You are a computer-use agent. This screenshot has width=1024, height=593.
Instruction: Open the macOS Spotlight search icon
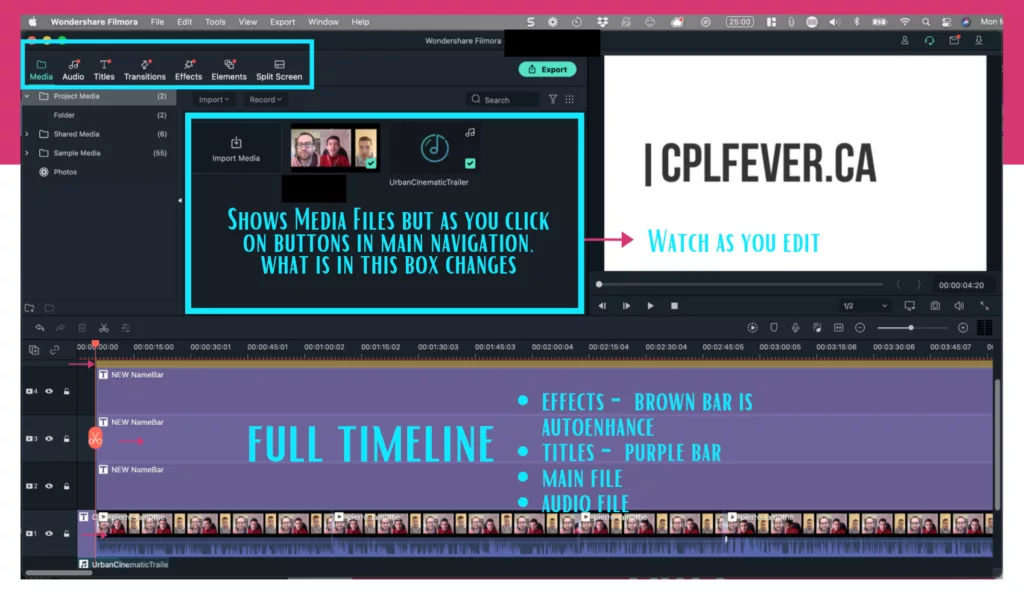tap(926, 22)
